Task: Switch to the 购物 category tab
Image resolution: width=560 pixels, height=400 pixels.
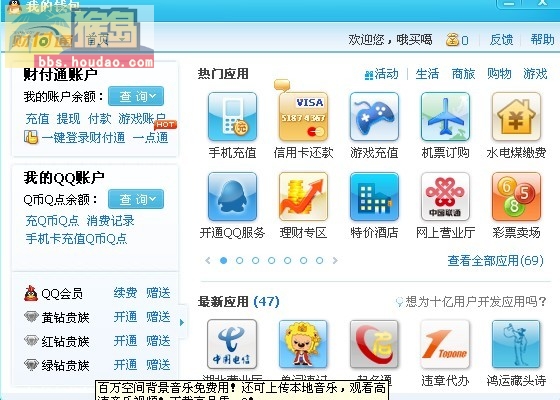Action: tap(499, 74)
